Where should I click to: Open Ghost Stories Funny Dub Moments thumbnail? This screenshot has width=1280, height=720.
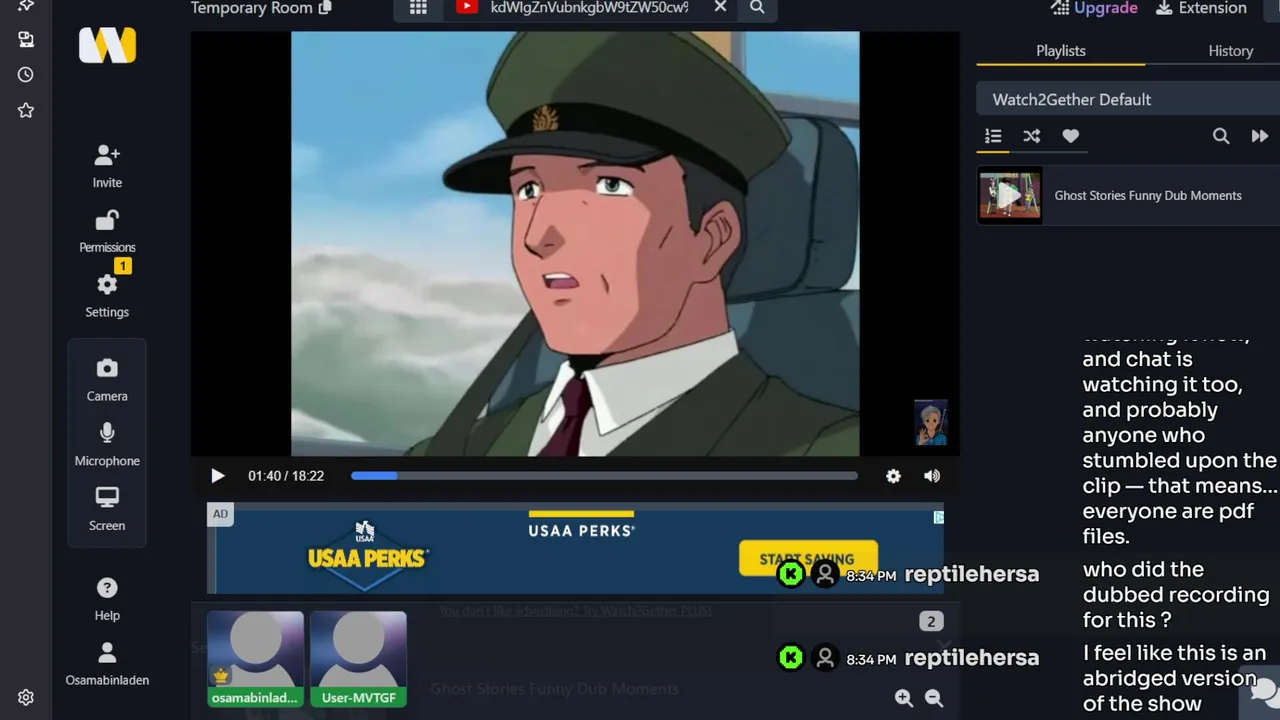click(x=1010, y=195)
